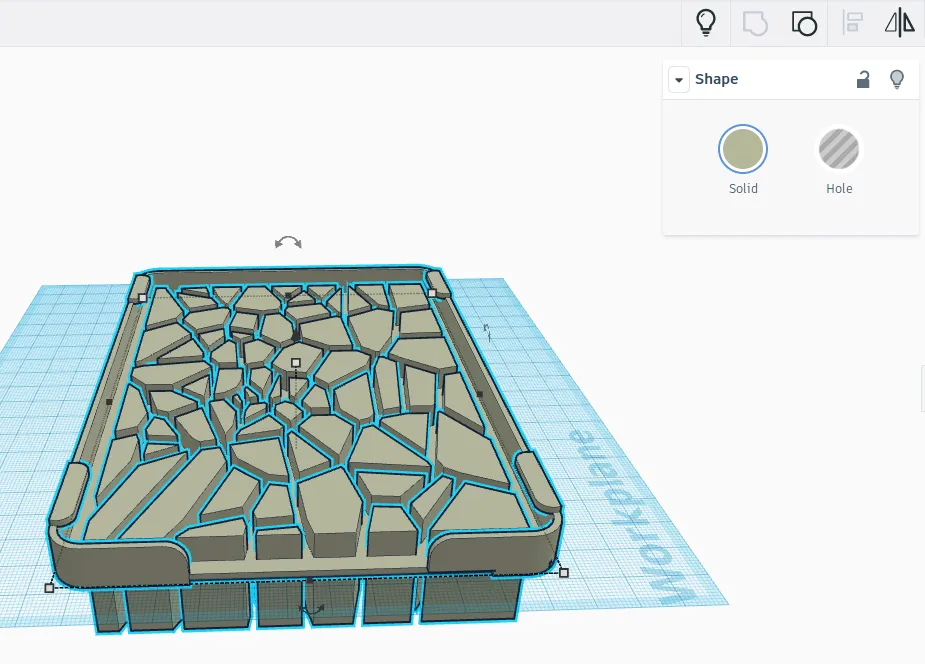Screen dimensions: 925x664
Task: Click the bottom-left corner resize handle
Action: coord(50,588)
